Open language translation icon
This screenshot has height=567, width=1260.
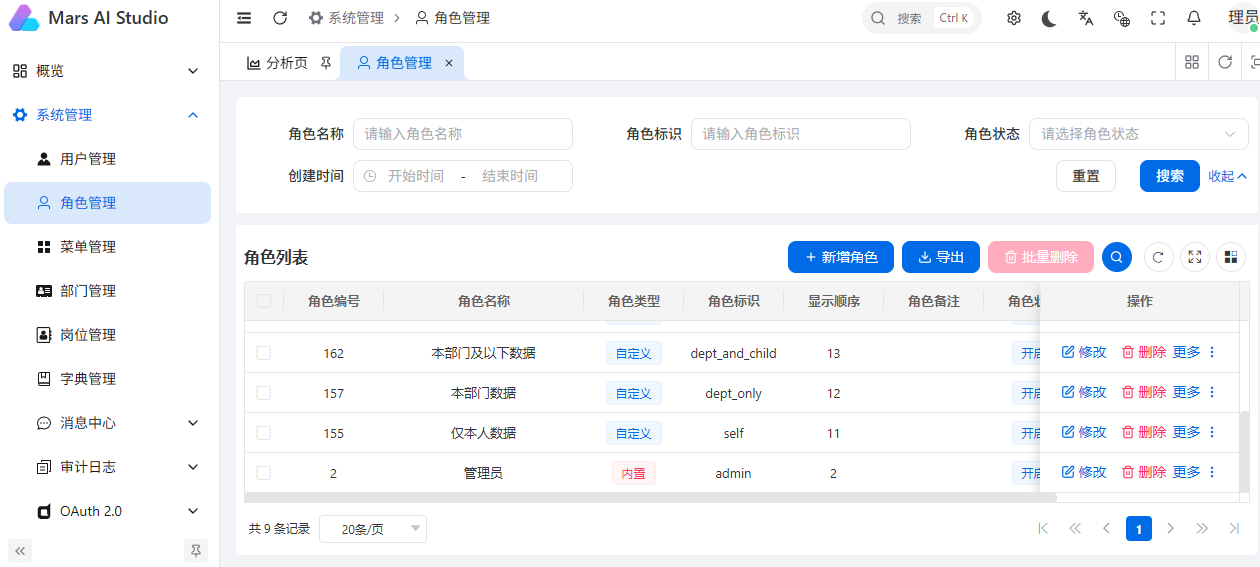point(1086,18)
